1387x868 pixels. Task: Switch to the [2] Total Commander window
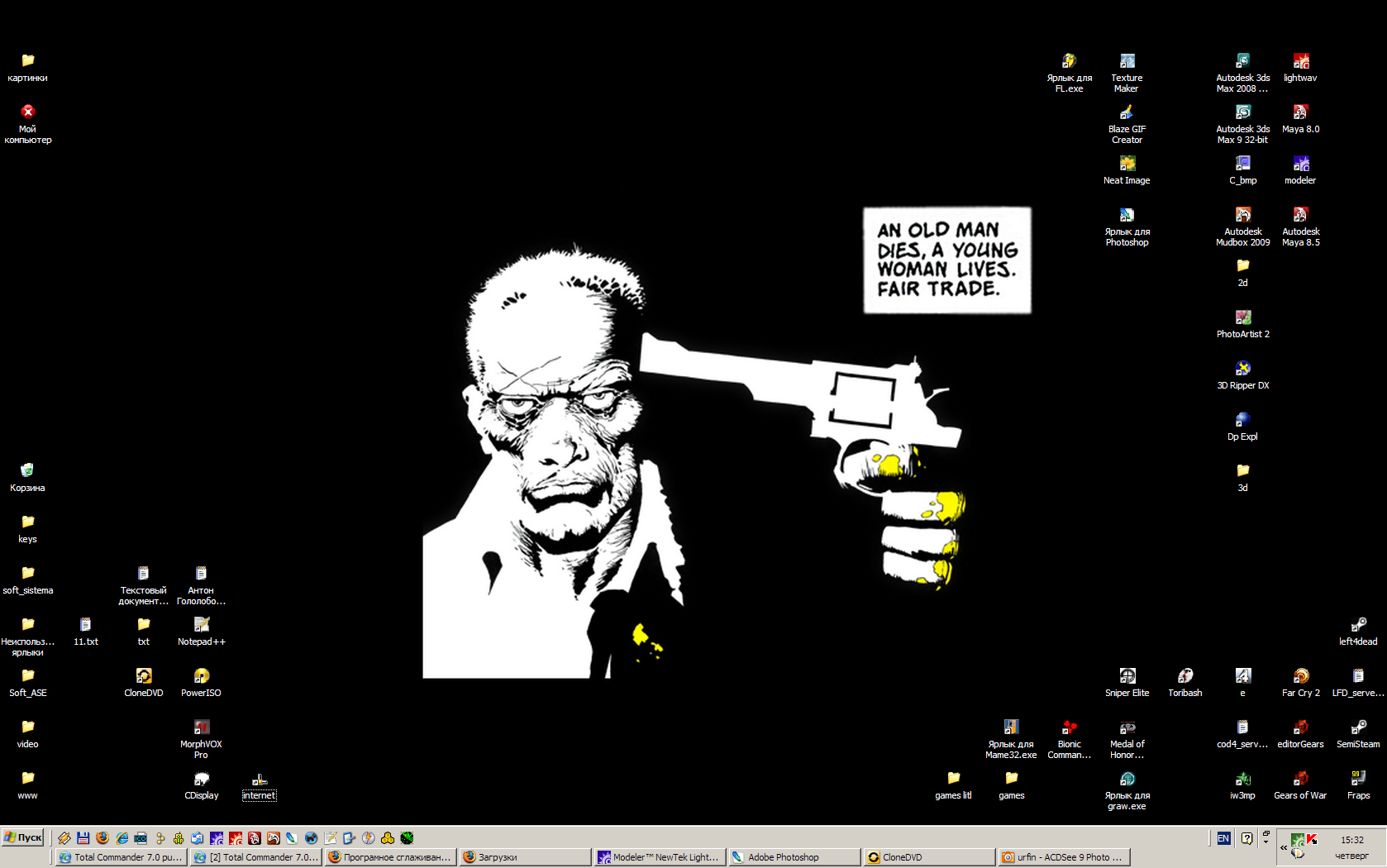(x=255, y=857)
